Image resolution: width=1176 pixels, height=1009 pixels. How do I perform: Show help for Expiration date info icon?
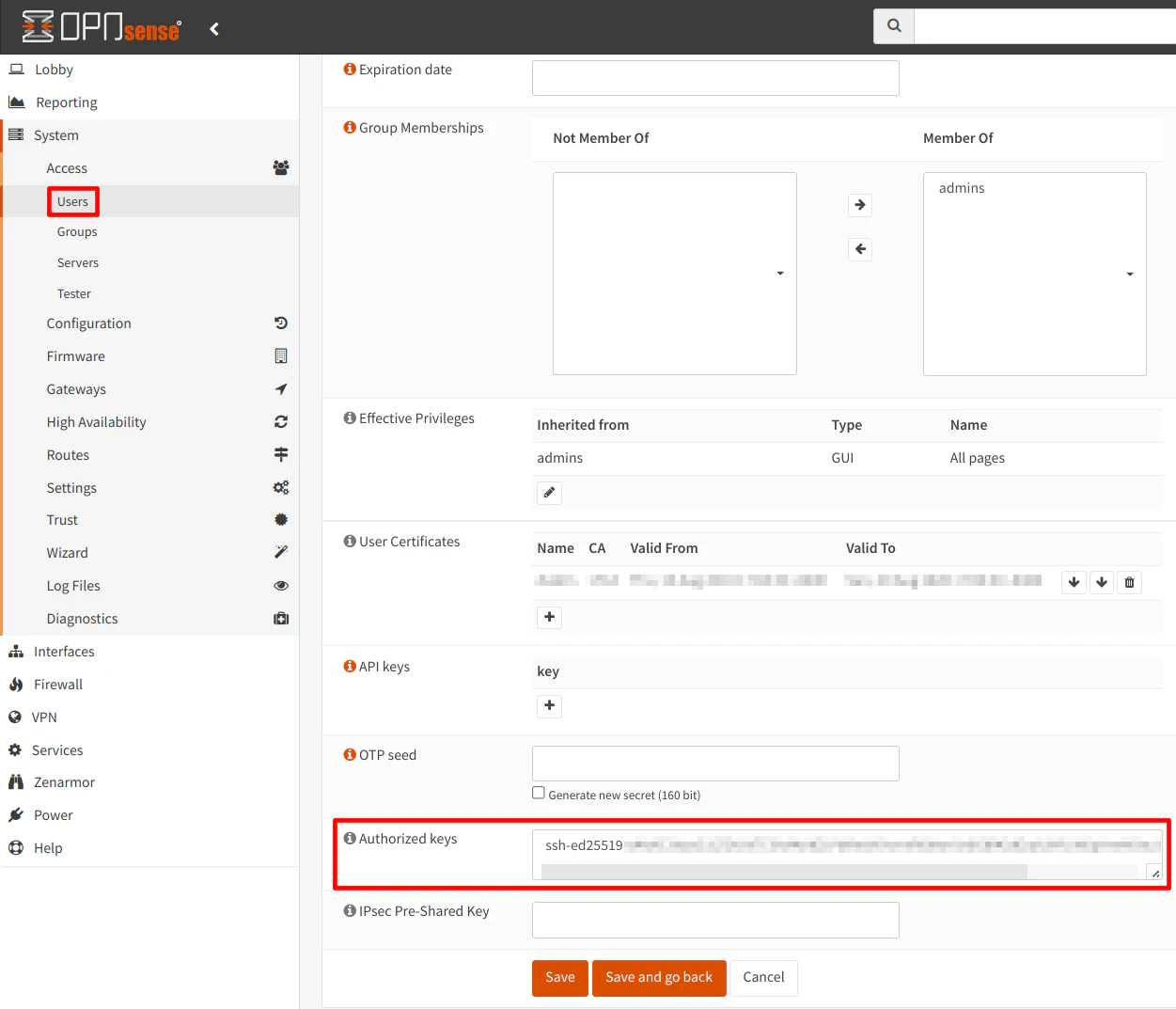[350, 70]
